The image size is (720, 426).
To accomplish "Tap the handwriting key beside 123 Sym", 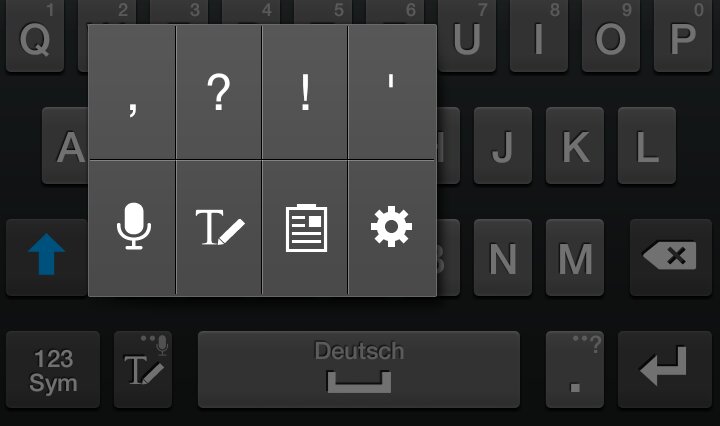I will click(x=143, y=369).
